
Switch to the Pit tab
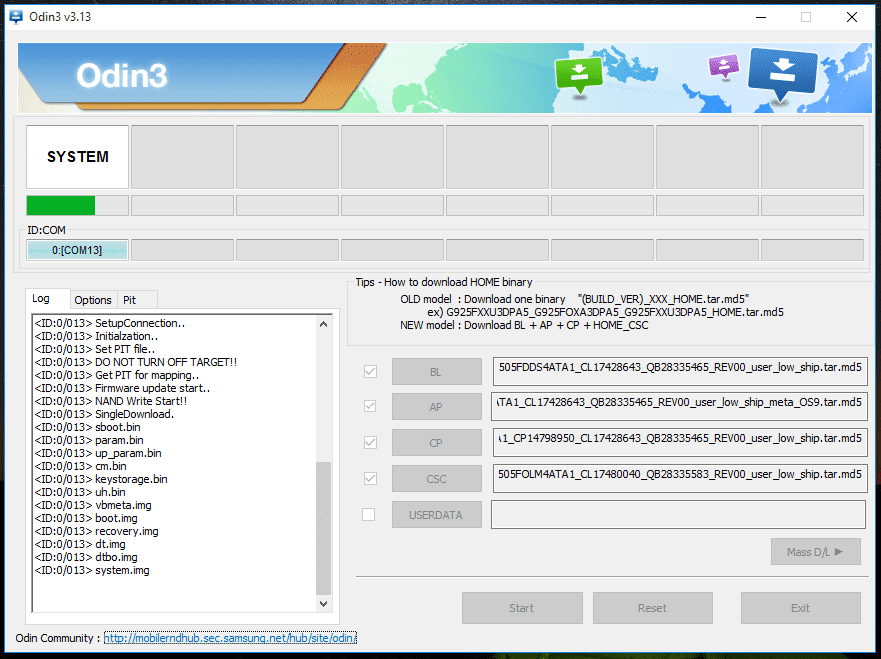137,300
